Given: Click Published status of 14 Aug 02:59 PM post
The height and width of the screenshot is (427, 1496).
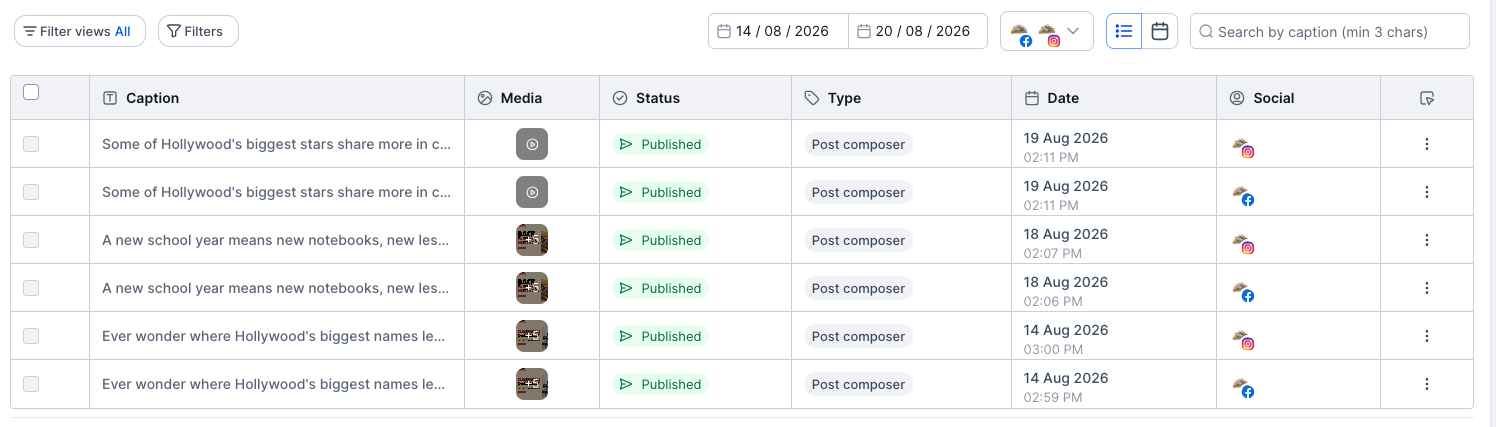Looking at the screenshot, I should (x=660, y=384).
